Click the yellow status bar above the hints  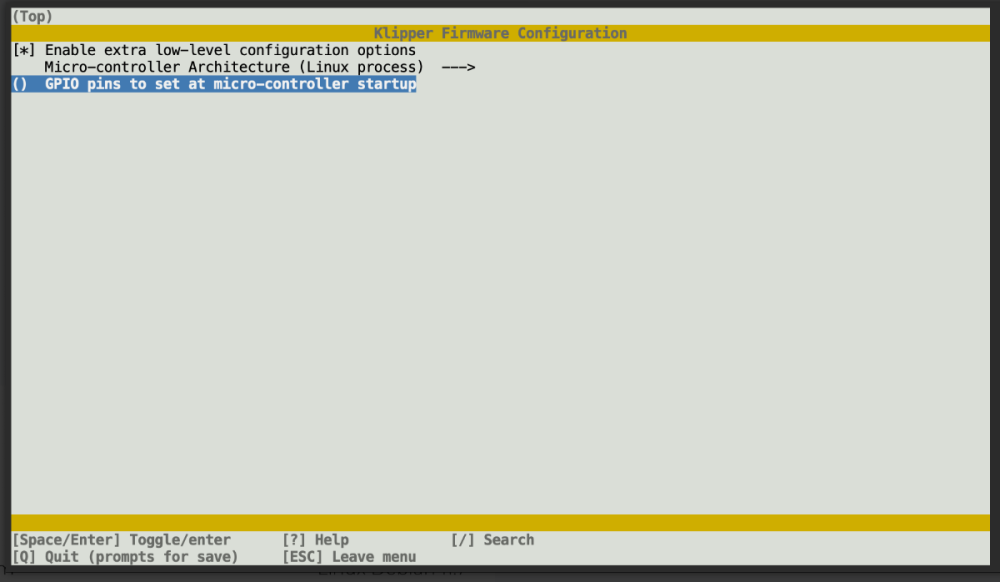(x=500, y=523)
